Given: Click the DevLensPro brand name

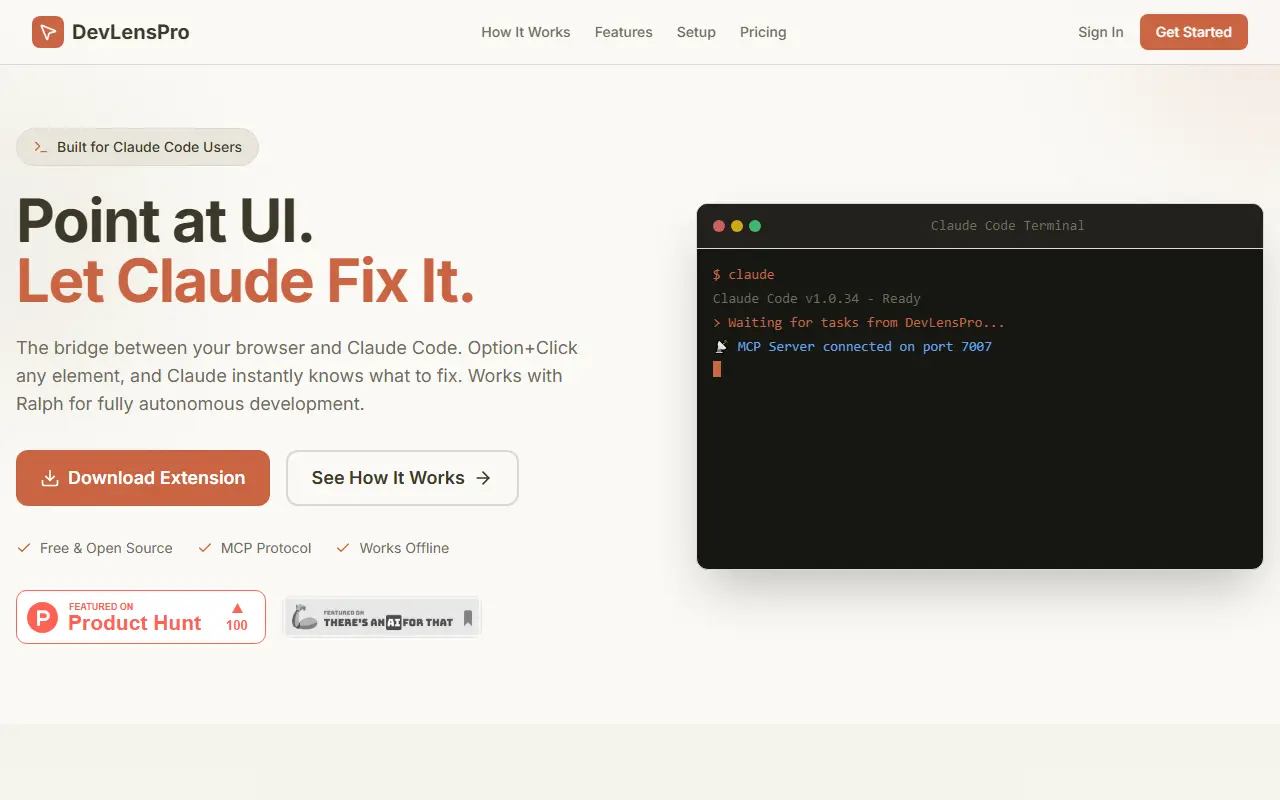Looking at the screenshot, I should coord(131,32).
